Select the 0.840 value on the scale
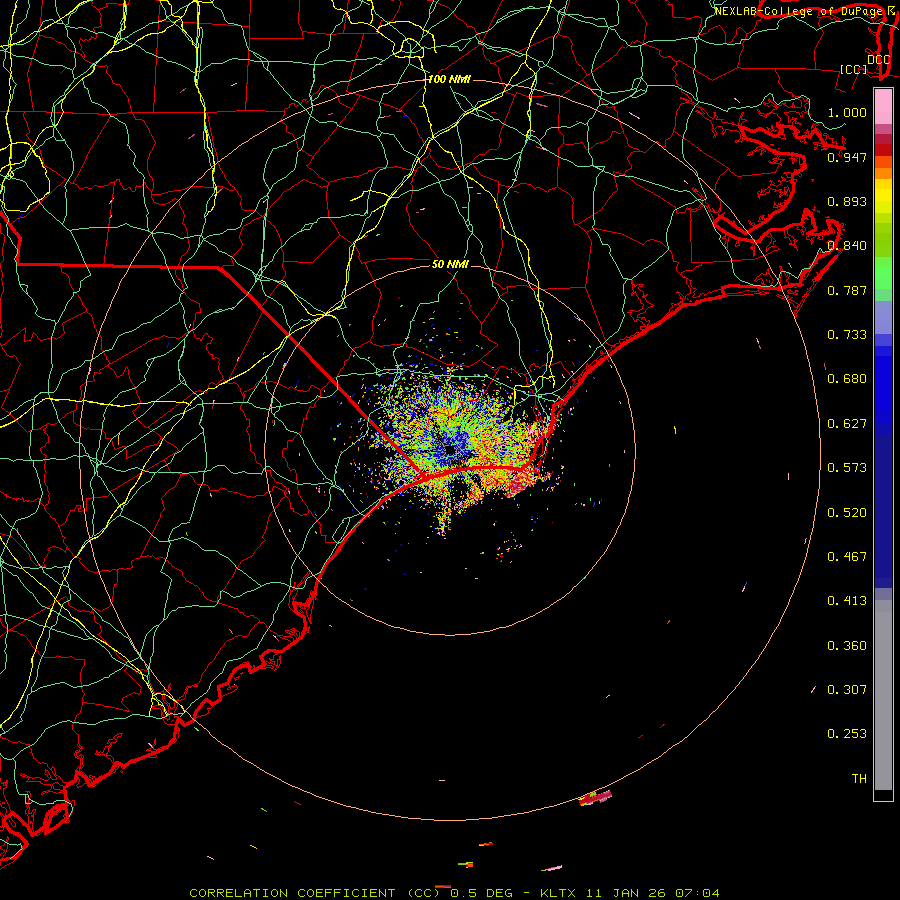Screen dimensions: 900x900 click(x=847, y=246)
